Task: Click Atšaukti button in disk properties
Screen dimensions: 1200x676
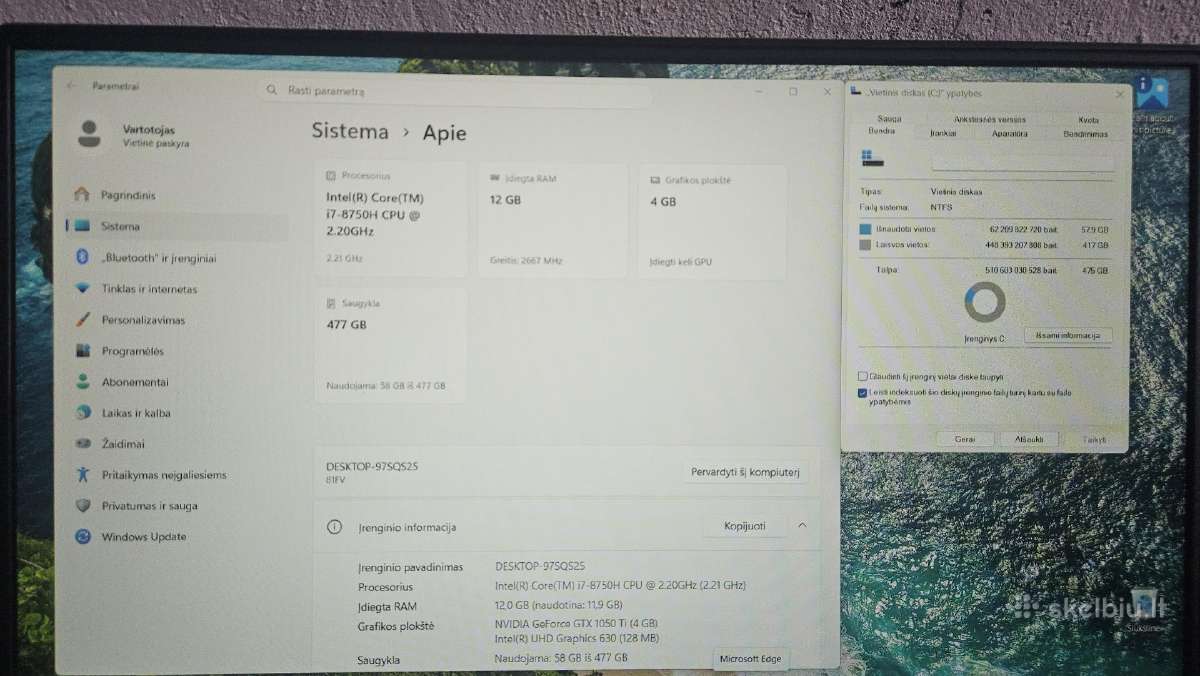Action: tap(1029, 439)
